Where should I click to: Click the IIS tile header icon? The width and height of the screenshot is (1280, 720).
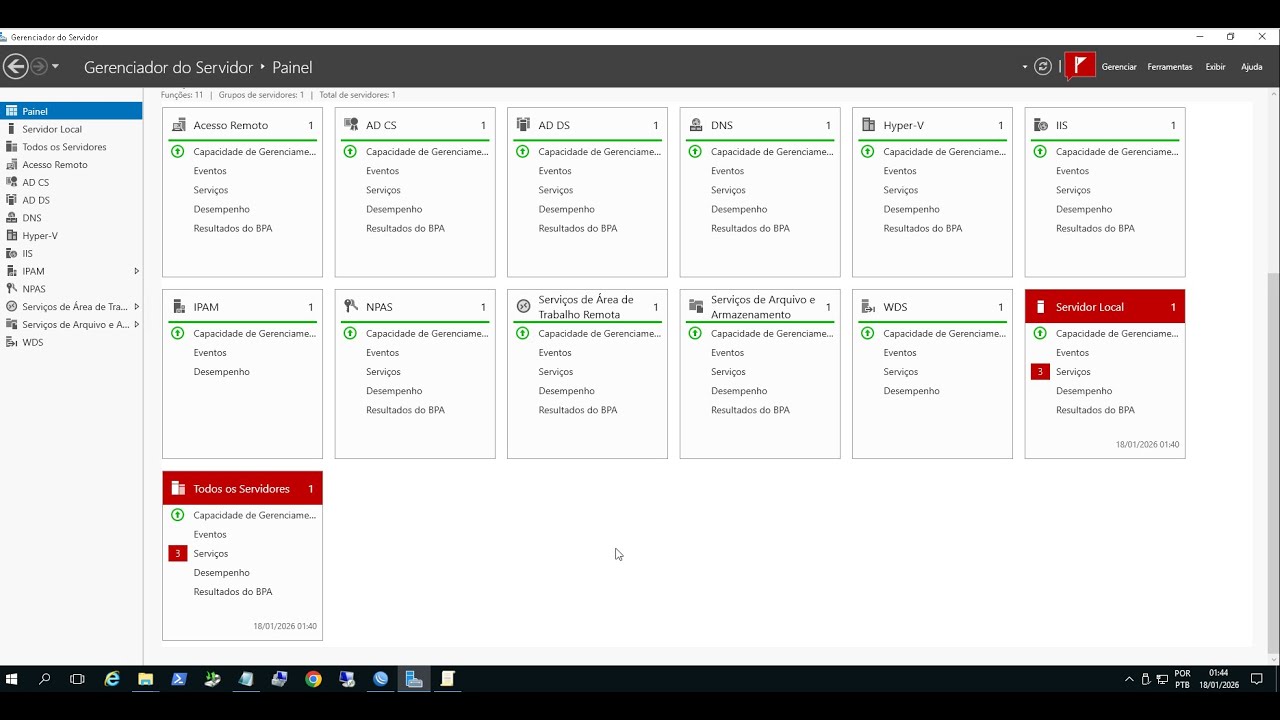[x=1041, y=125]
